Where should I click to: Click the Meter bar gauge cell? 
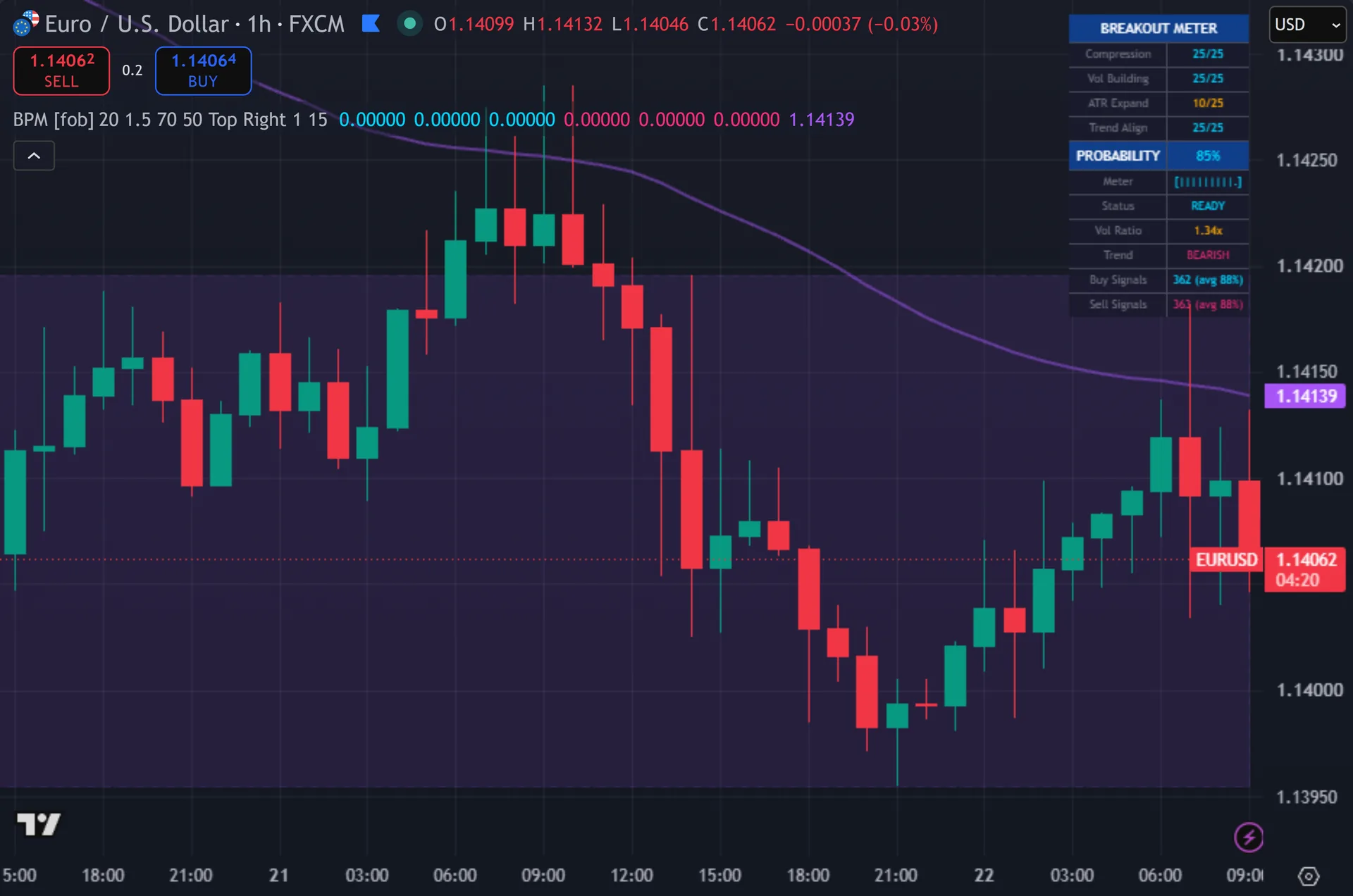1208,182
